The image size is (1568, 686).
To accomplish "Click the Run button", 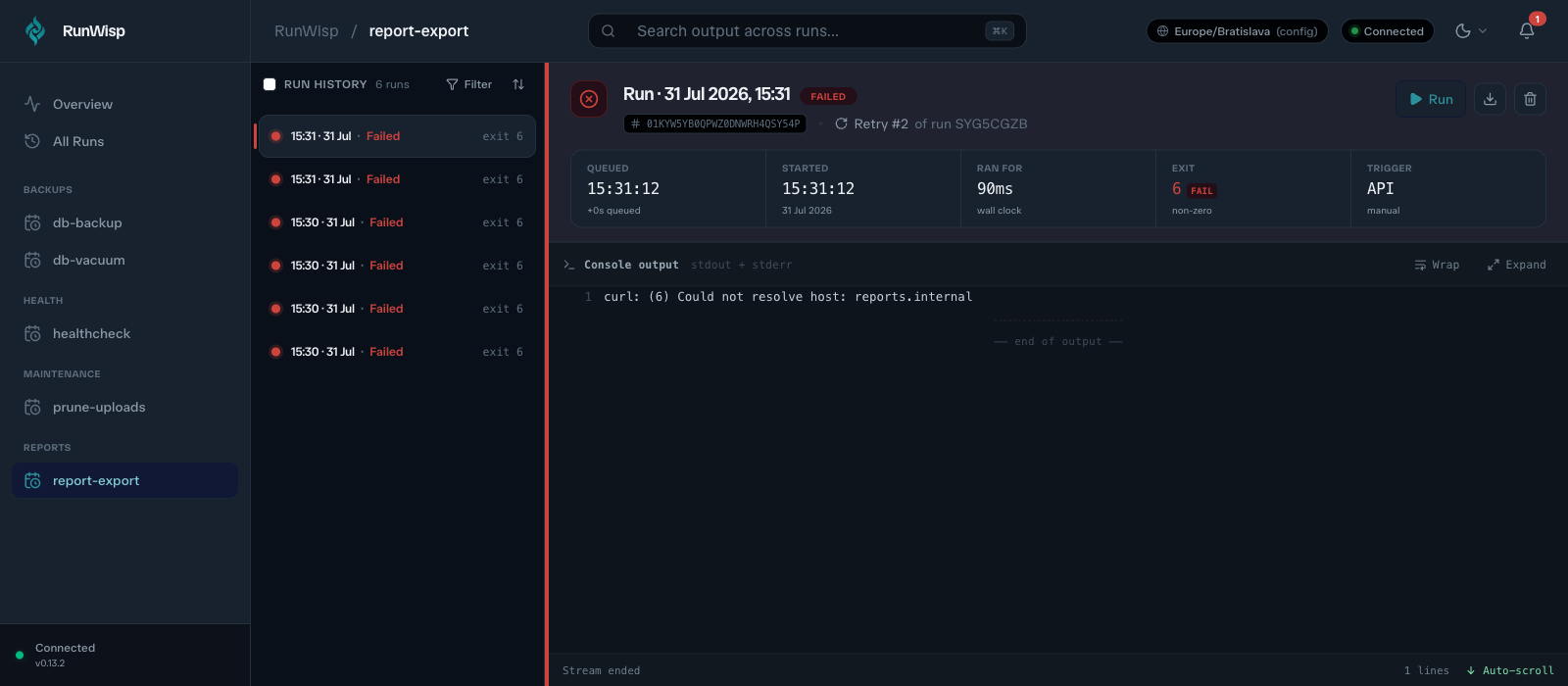I will (1431, 99).
